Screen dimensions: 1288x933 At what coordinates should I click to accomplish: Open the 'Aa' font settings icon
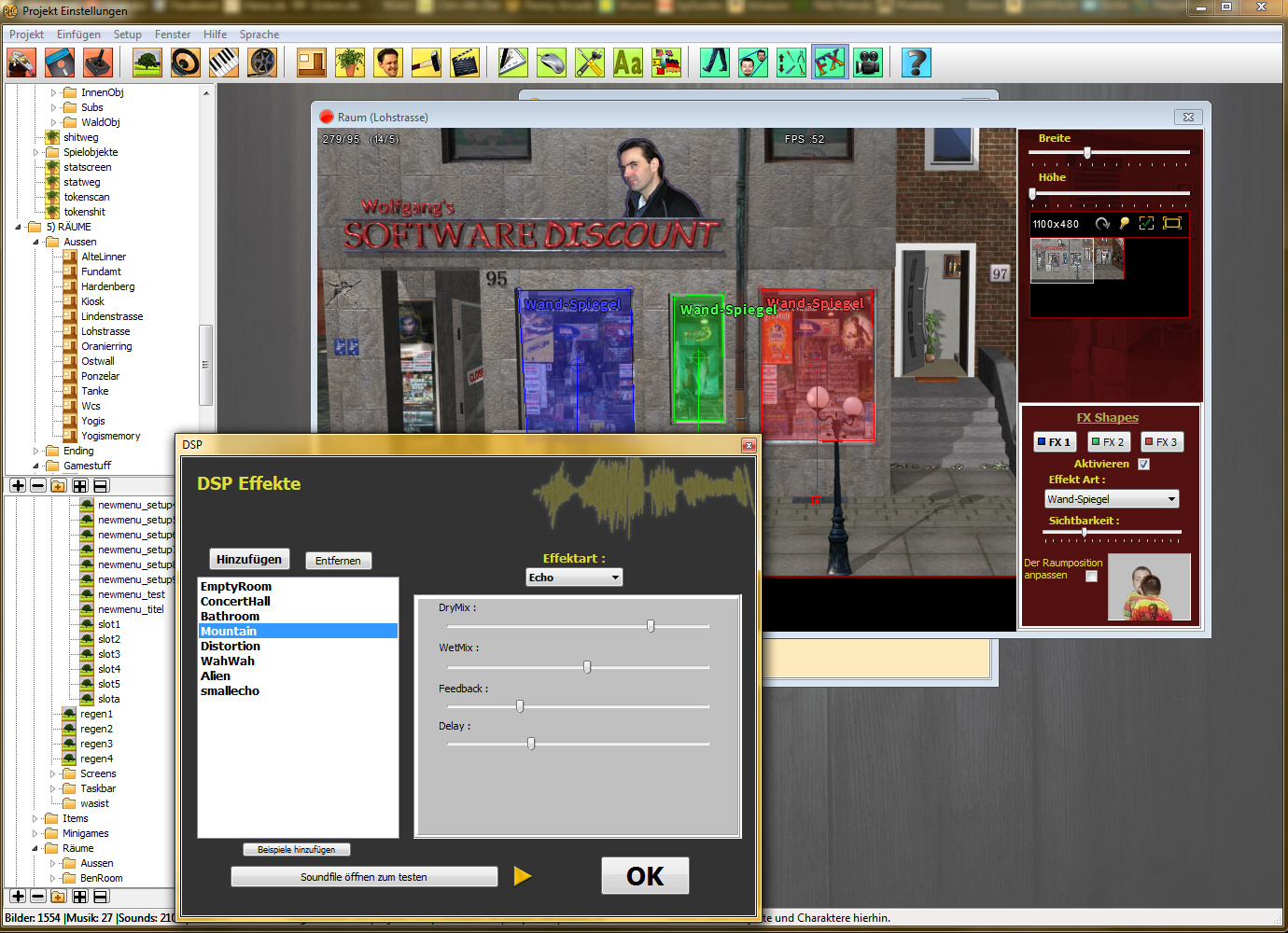(627, 63)
